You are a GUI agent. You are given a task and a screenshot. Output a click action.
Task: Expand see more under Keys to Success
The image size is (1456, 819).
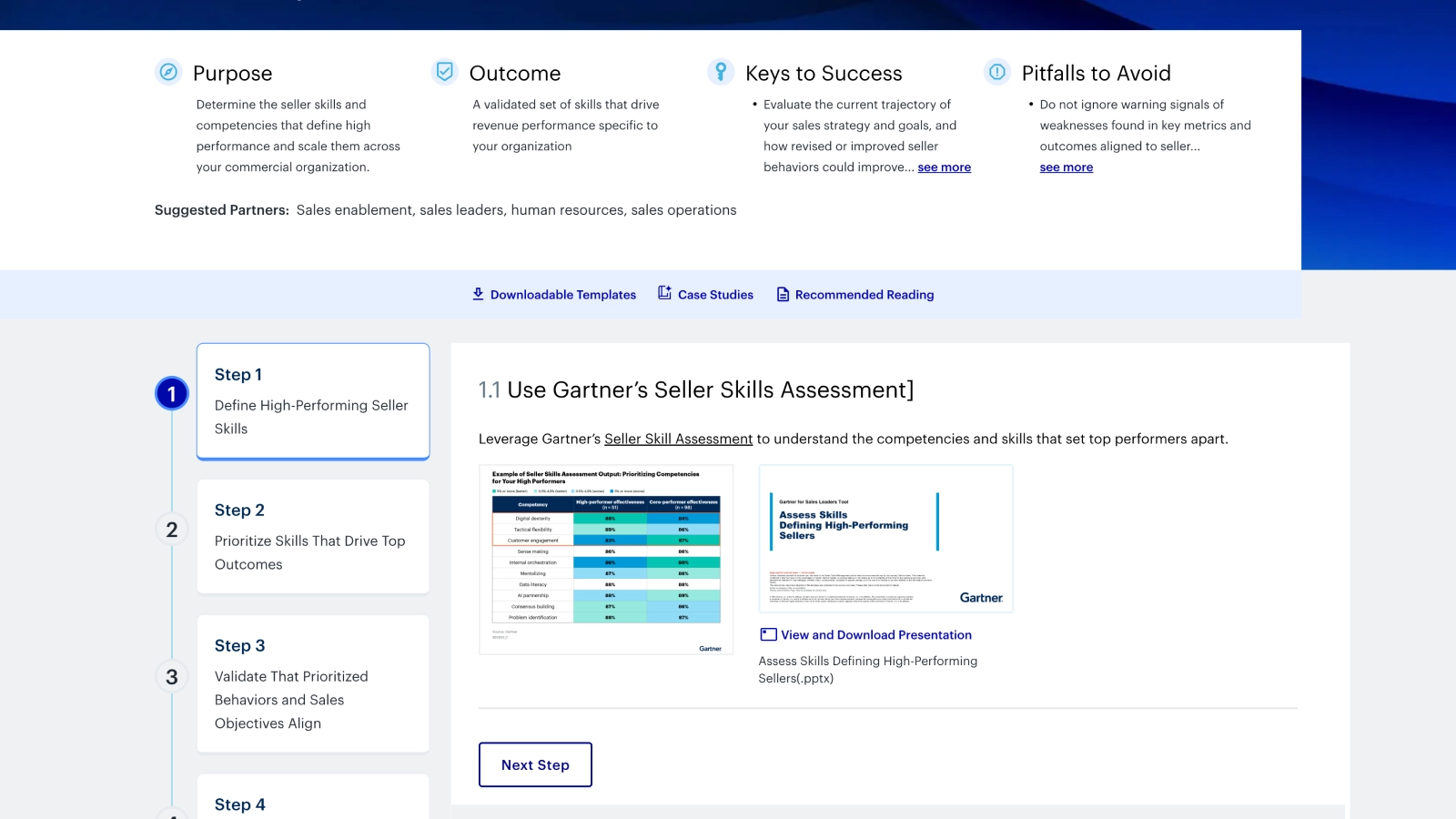click(x=945, y=167)
